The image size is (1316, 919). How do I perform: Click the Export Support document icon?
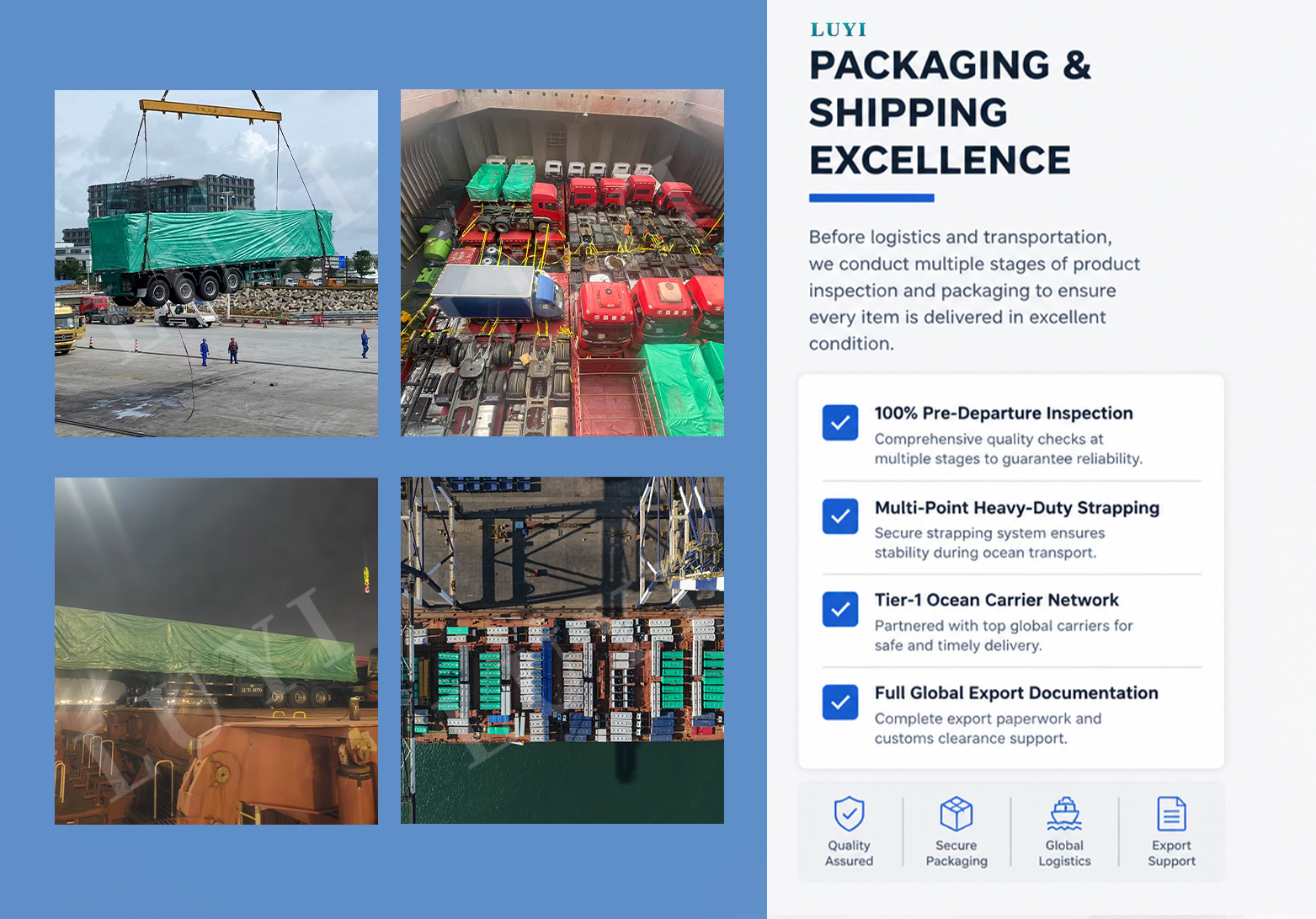click(1171, 814)
